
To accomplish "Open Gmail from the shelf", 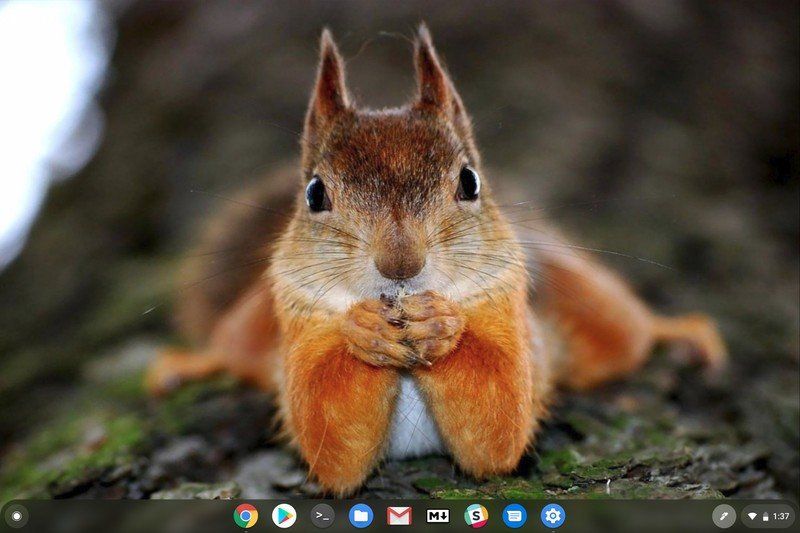I will pyautogui.click(x=399, y=516).
